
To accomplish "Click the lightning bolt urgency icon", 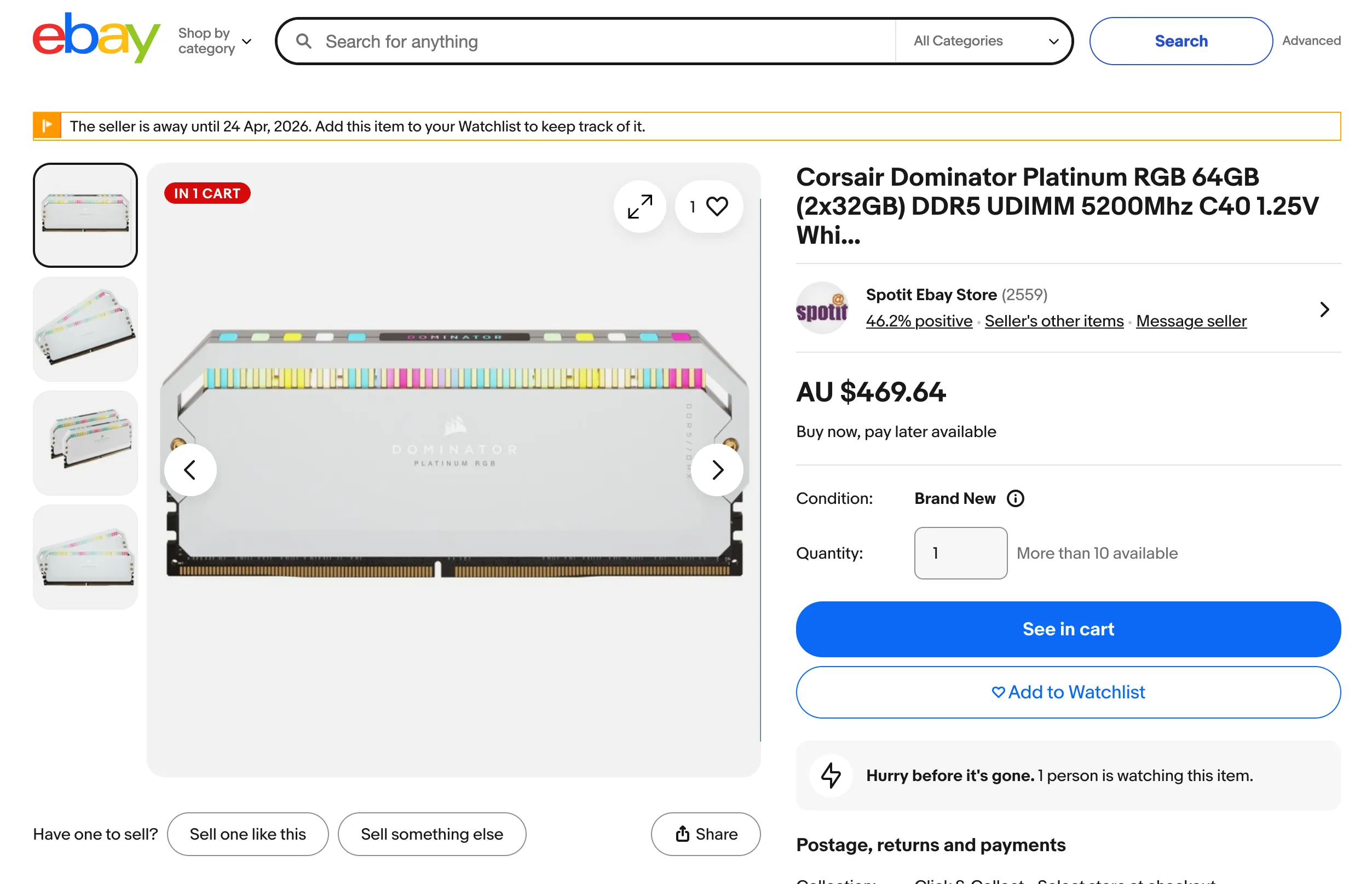I will (x=831, y=776).
